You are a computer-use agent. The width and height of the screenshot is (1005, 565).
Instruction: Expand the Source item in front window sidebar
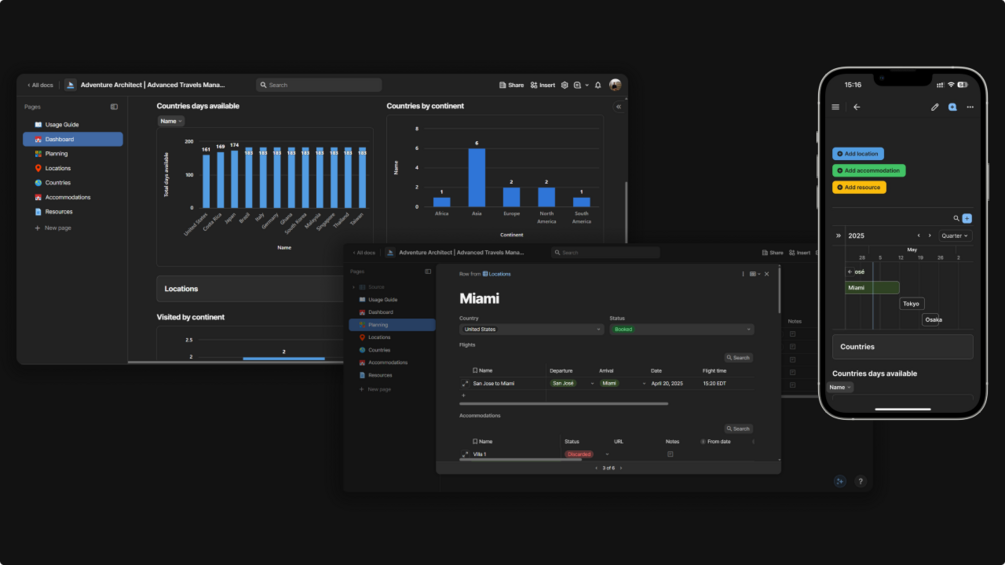(x=353, y=287)
